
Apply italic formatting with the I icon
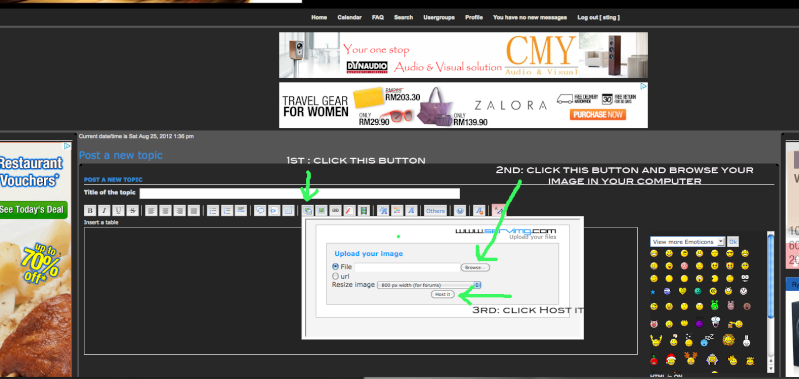point(104,210)
